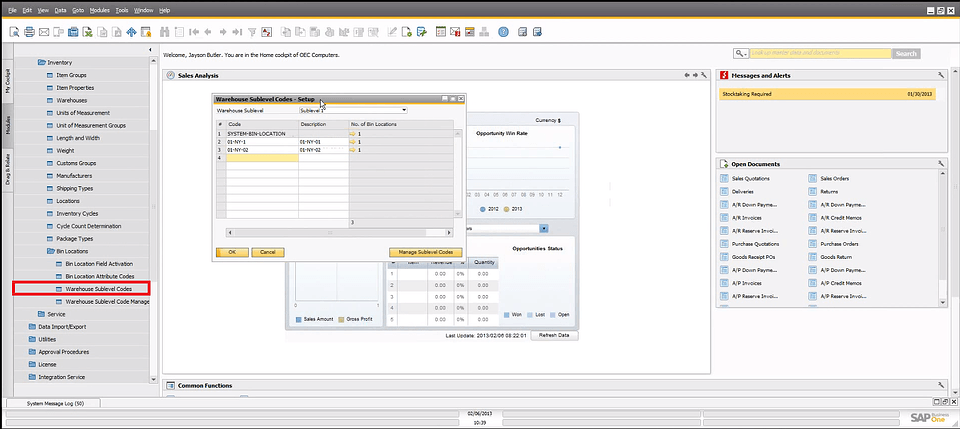
Task: Open settings wrench of Messages and Alerts
Action: [x=941, y=75]
